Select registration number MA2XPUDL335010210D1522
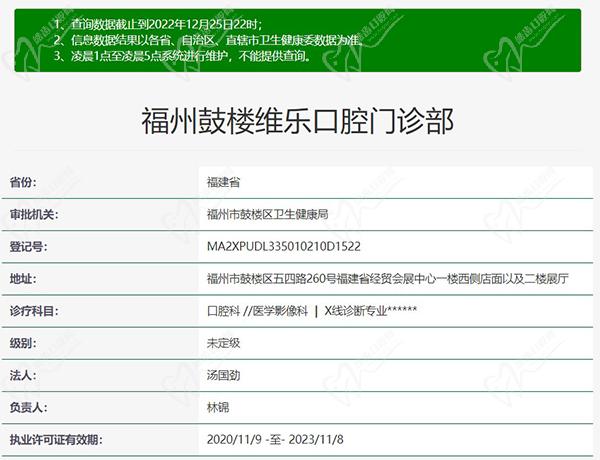 tap(284, 246)
